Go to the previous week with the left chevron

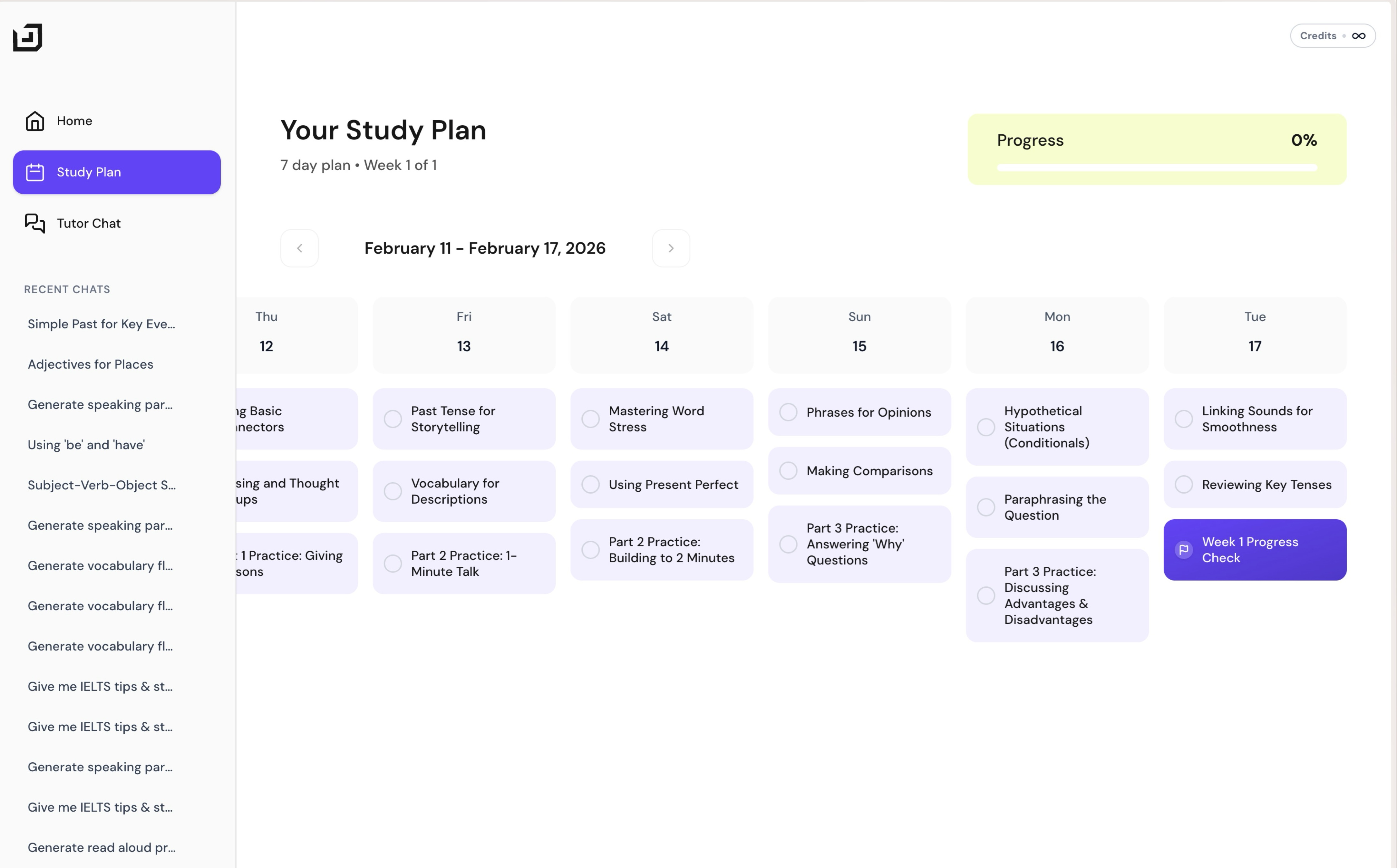pyautogui.click(x=299, y=248)
